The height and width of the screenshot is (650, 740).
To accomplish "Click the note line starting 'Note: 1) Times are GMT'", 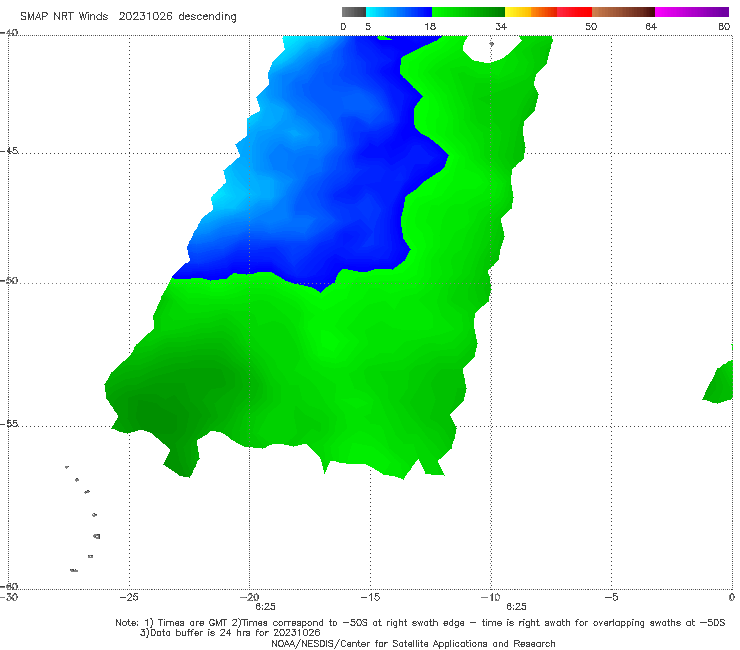I will 420,623.
